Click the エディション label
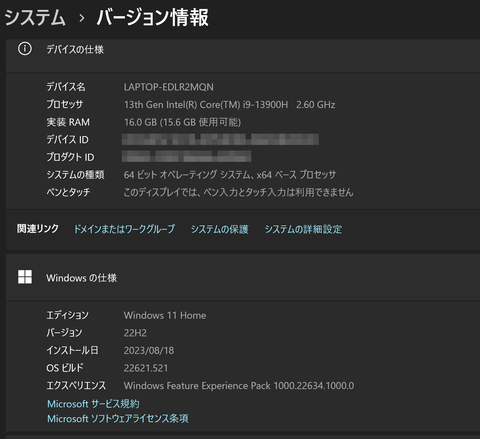This screenshot has width=480, height=439. point(68,315)
